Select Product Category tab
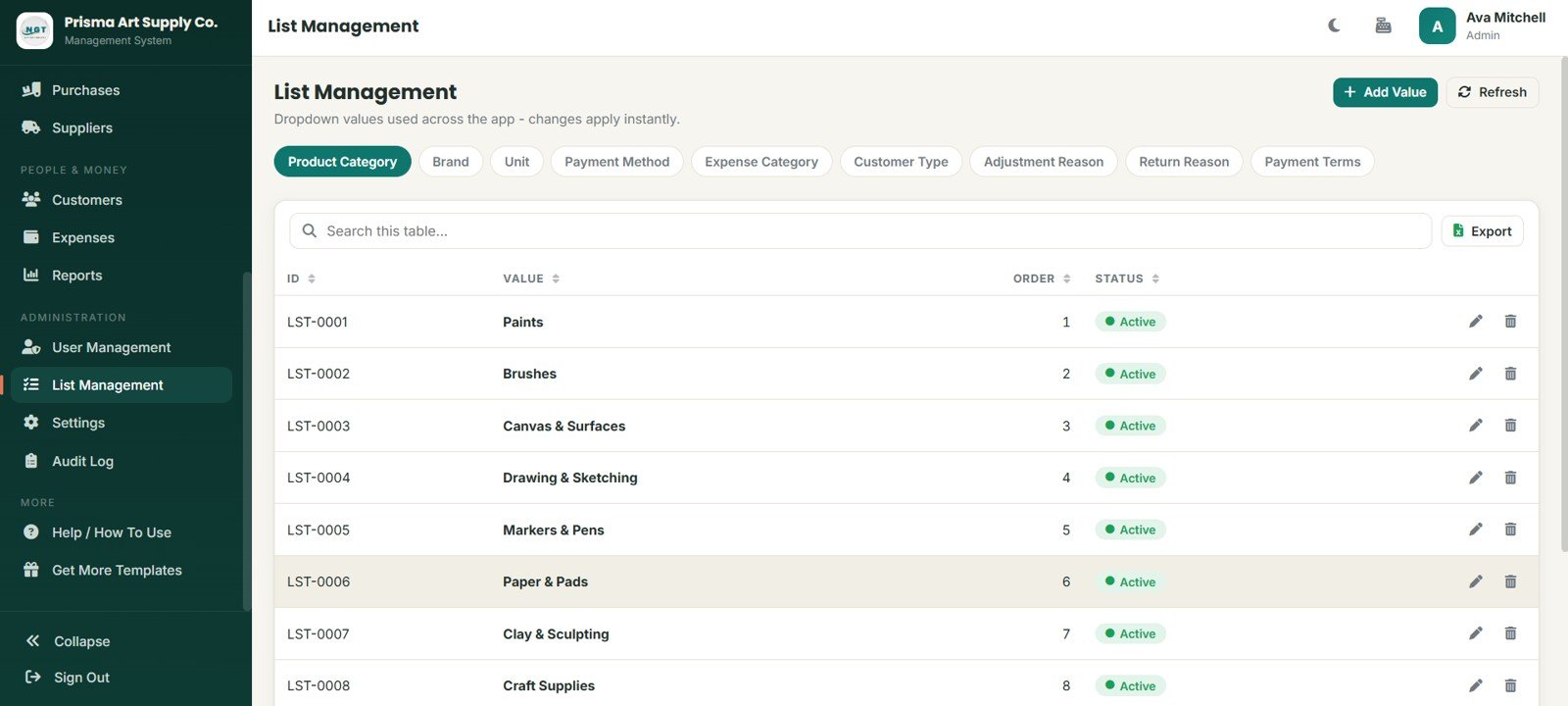Screen dimensions: 1568x706 click(342, 162)
